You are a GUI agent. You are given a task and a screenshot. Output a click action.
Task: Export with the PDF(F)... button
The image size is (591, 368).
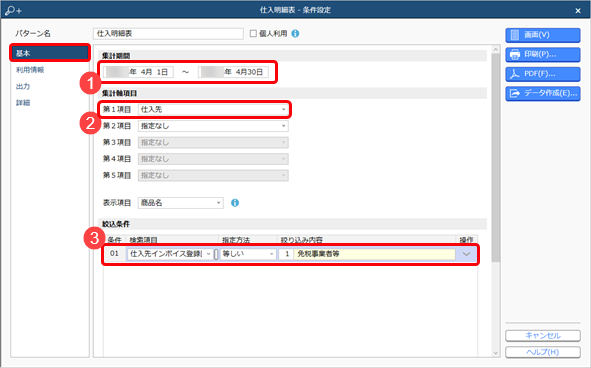[x=543, y=74]
